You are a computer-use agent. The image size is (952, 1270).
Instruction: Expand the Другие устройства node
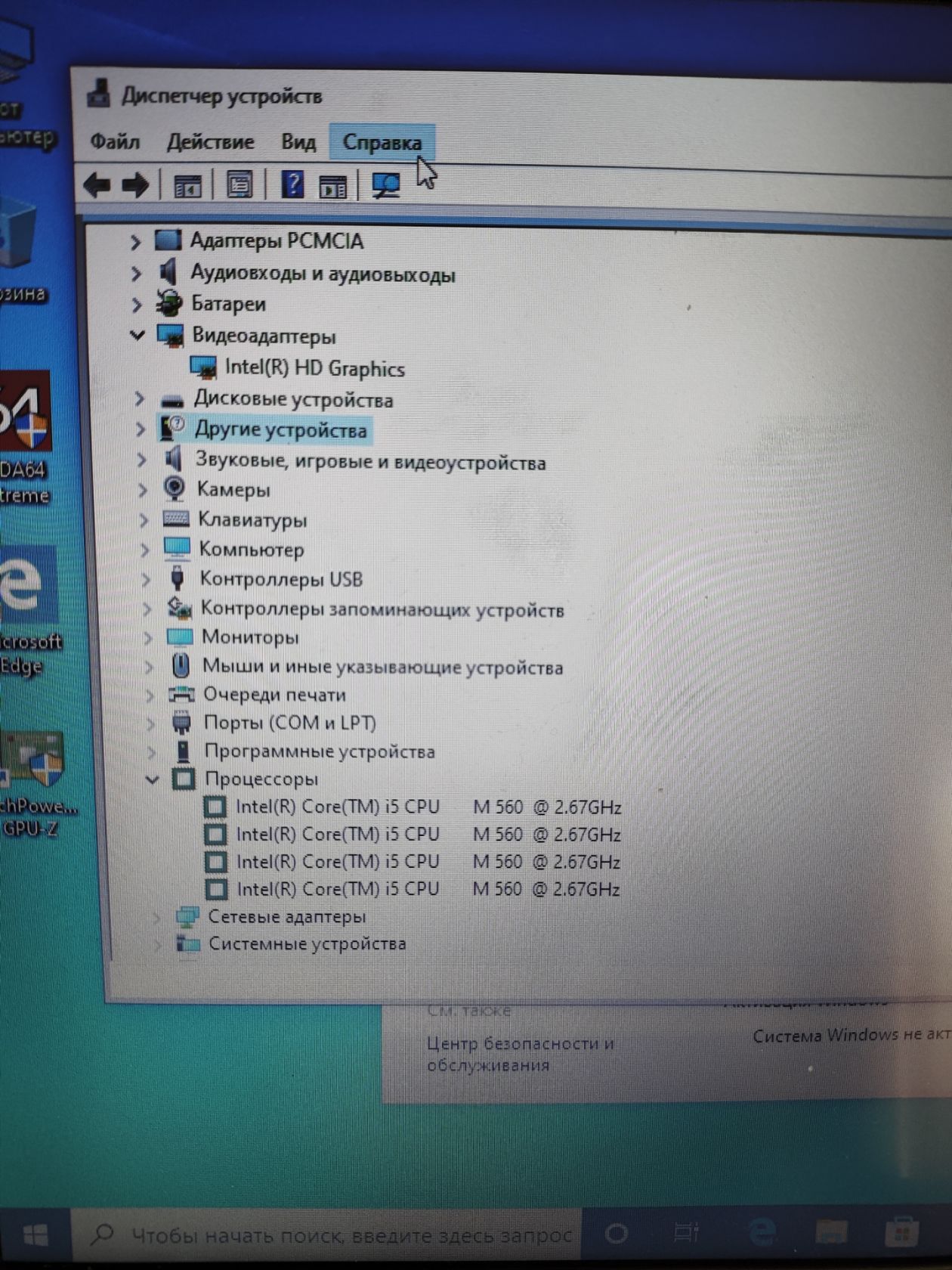point(141,429)
